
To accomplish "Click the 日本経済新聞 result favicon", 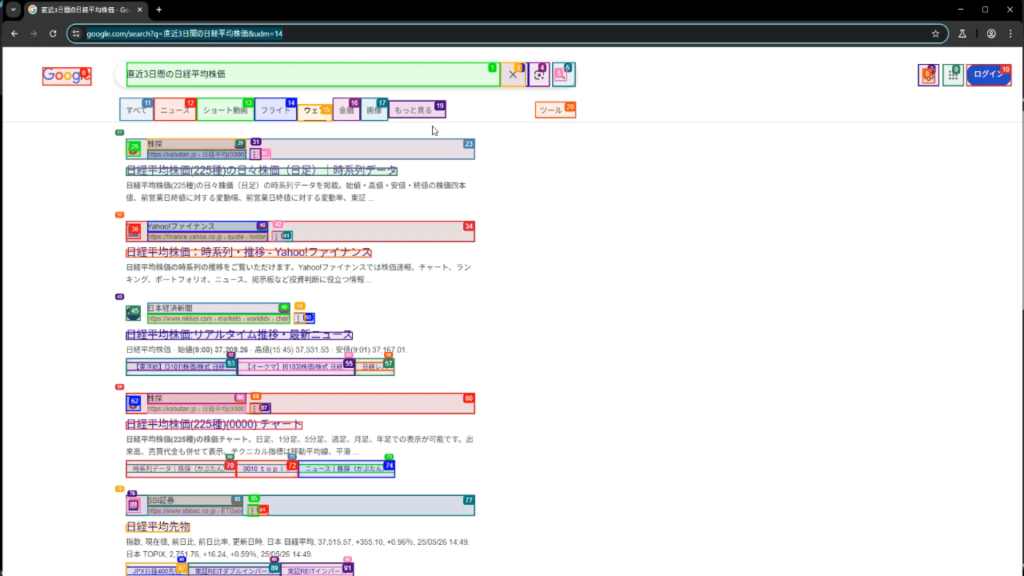I will (133, 313).
